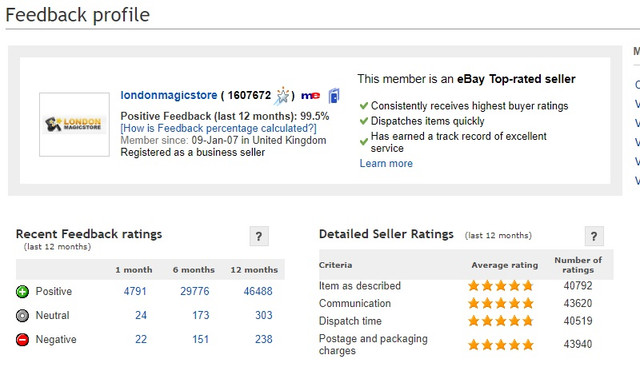View 29776 positive ratings for 6 months

195,291
